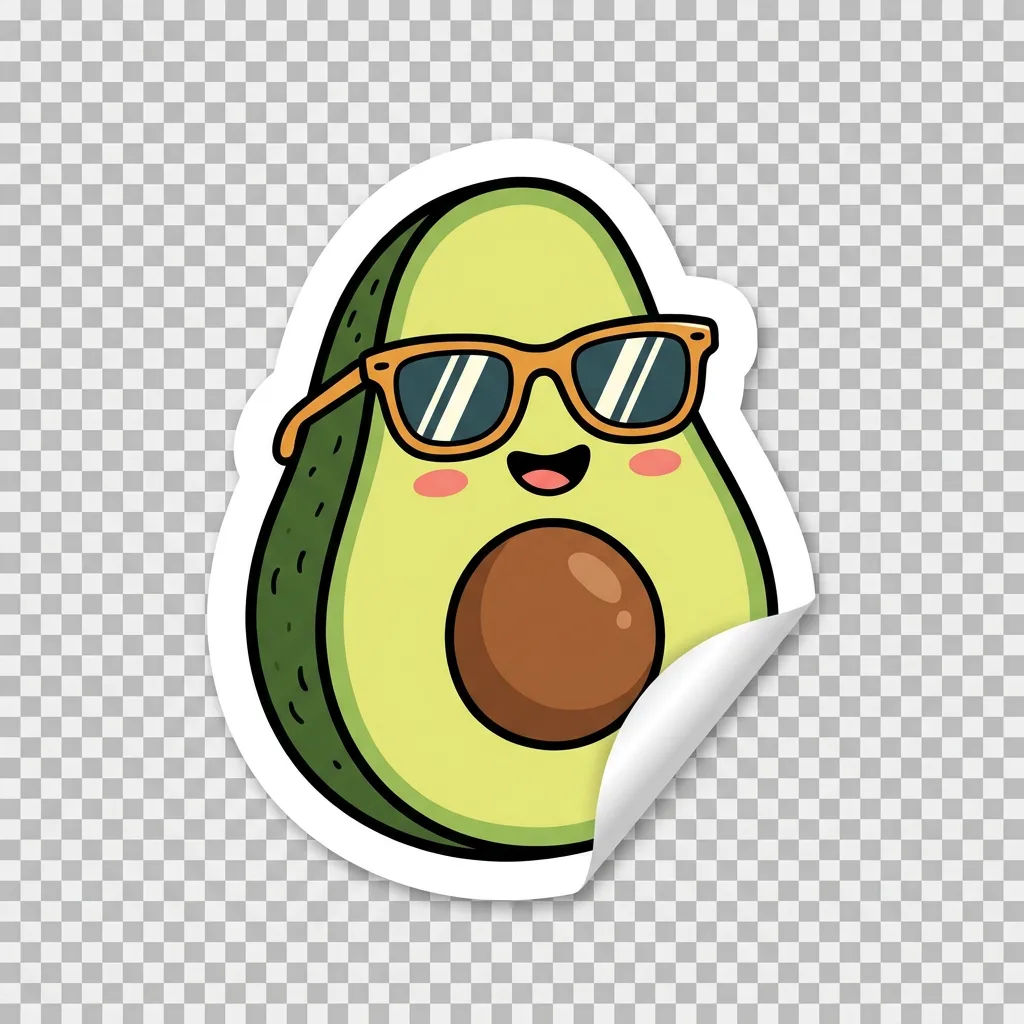Click the avocado's smiling mouth

(x=549, y=470)
